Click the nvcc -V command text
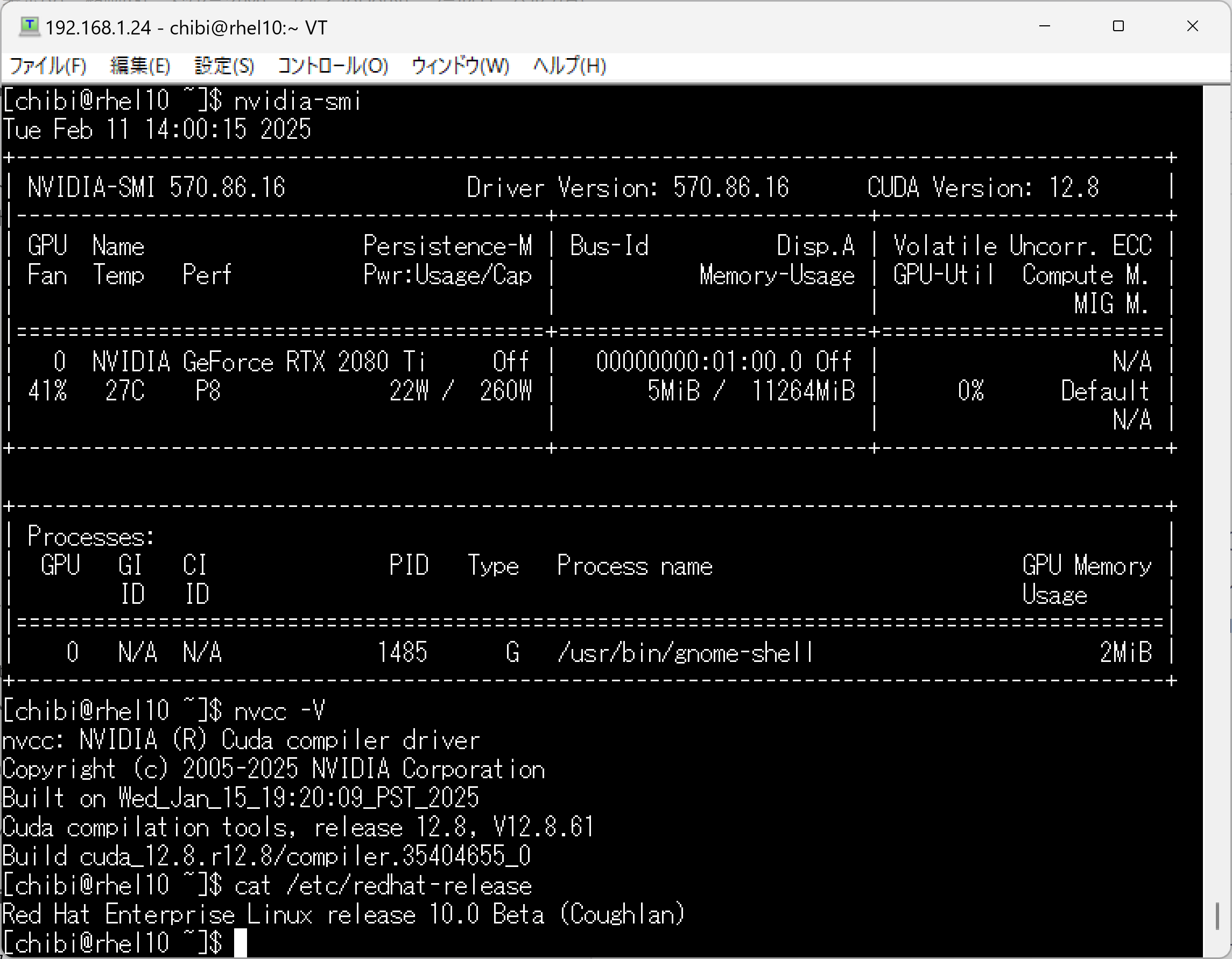Image resolution: width=1232 pixels, height=959 pixels. click(280, 711)
